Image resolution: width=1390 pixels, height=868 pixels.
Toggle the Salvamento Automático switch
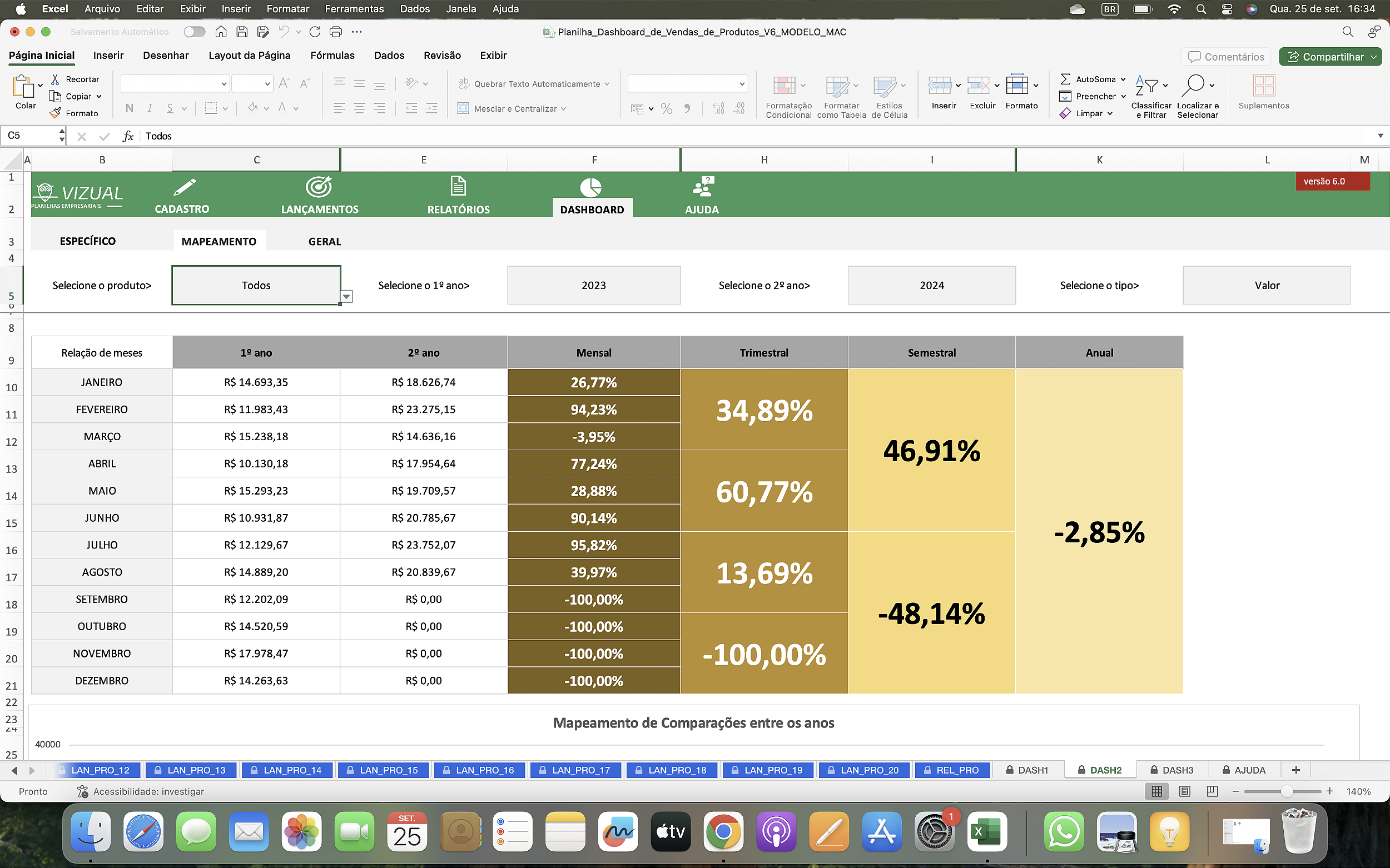click(194, 32)
